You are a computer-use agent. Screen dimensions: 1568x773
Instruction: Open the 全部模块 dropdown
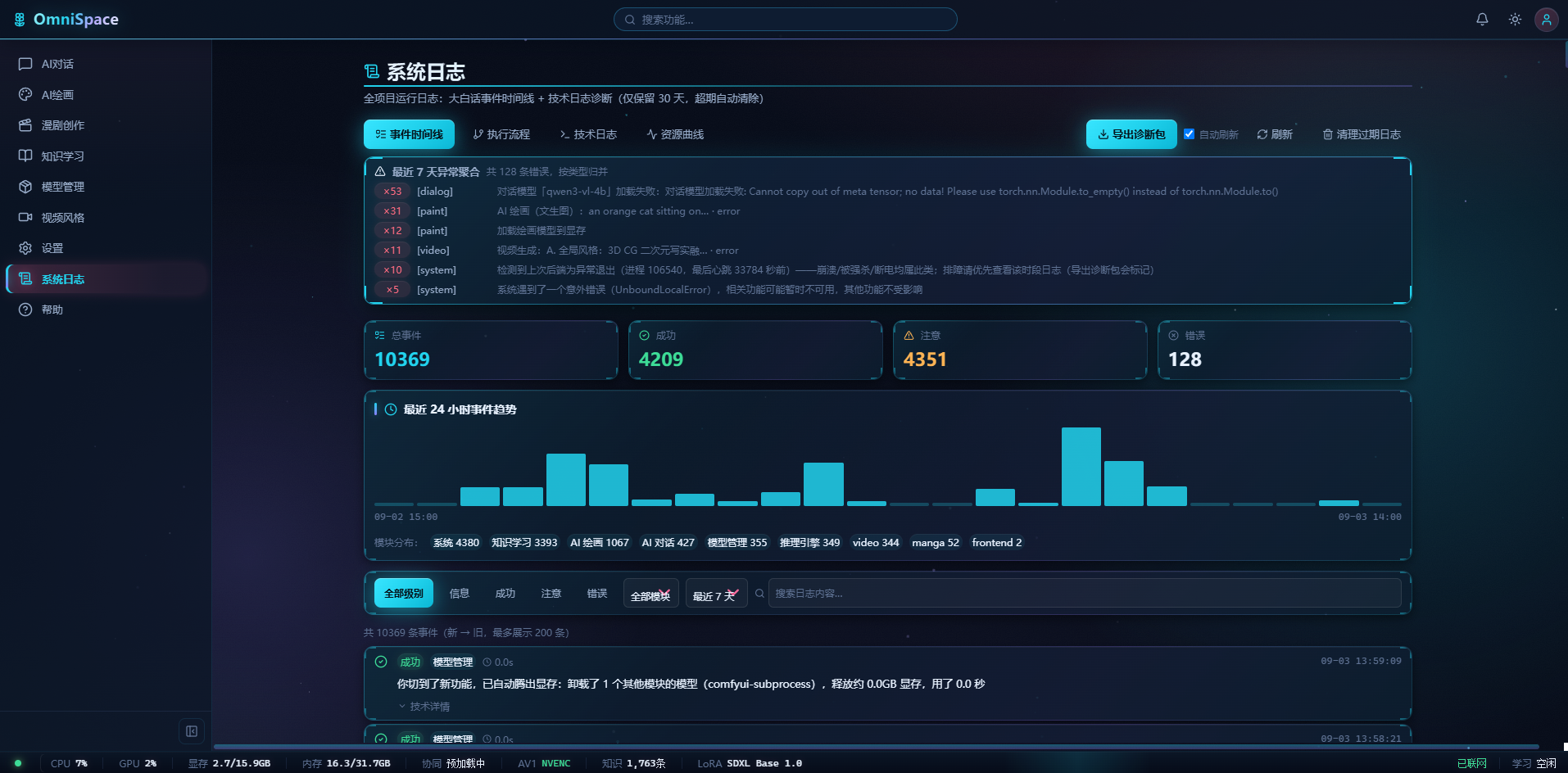(651, 594)
